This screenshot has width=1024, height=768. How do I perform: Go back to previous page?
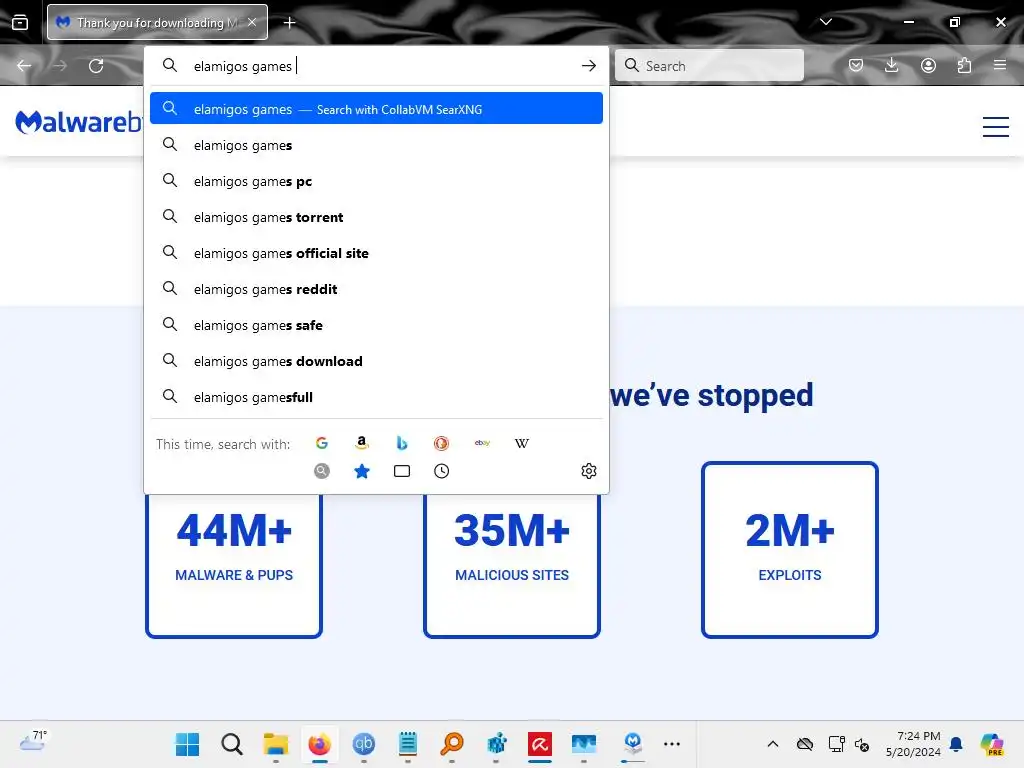click(x=24, y=65)
